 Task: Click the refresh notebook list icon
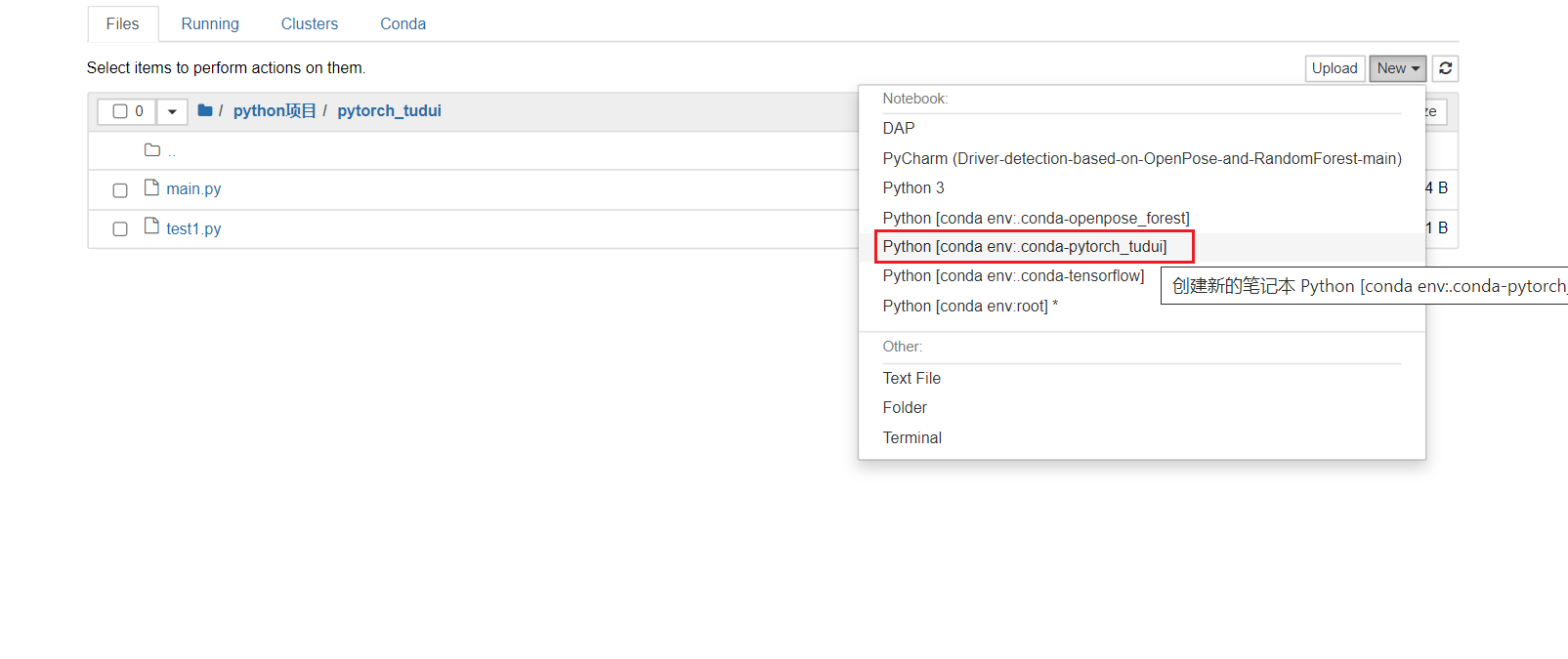click(x=1445, y=68)
